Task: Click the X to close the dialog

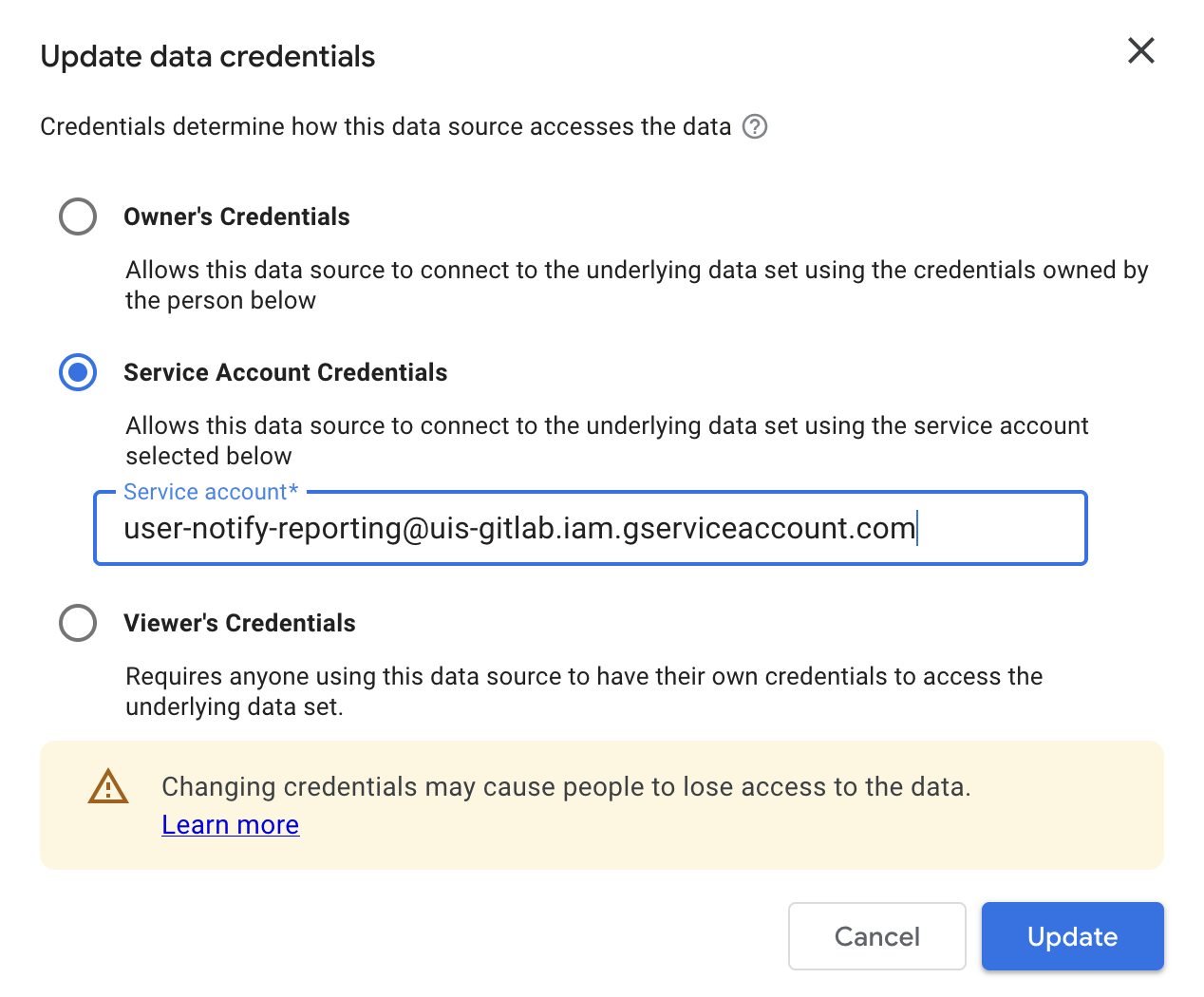Action: 1140,51
